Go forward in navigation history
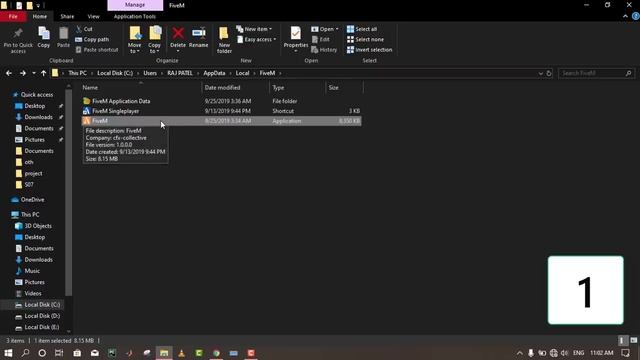Image resolution: width=640 pixels, height=360 pixels. click(22, 73)
